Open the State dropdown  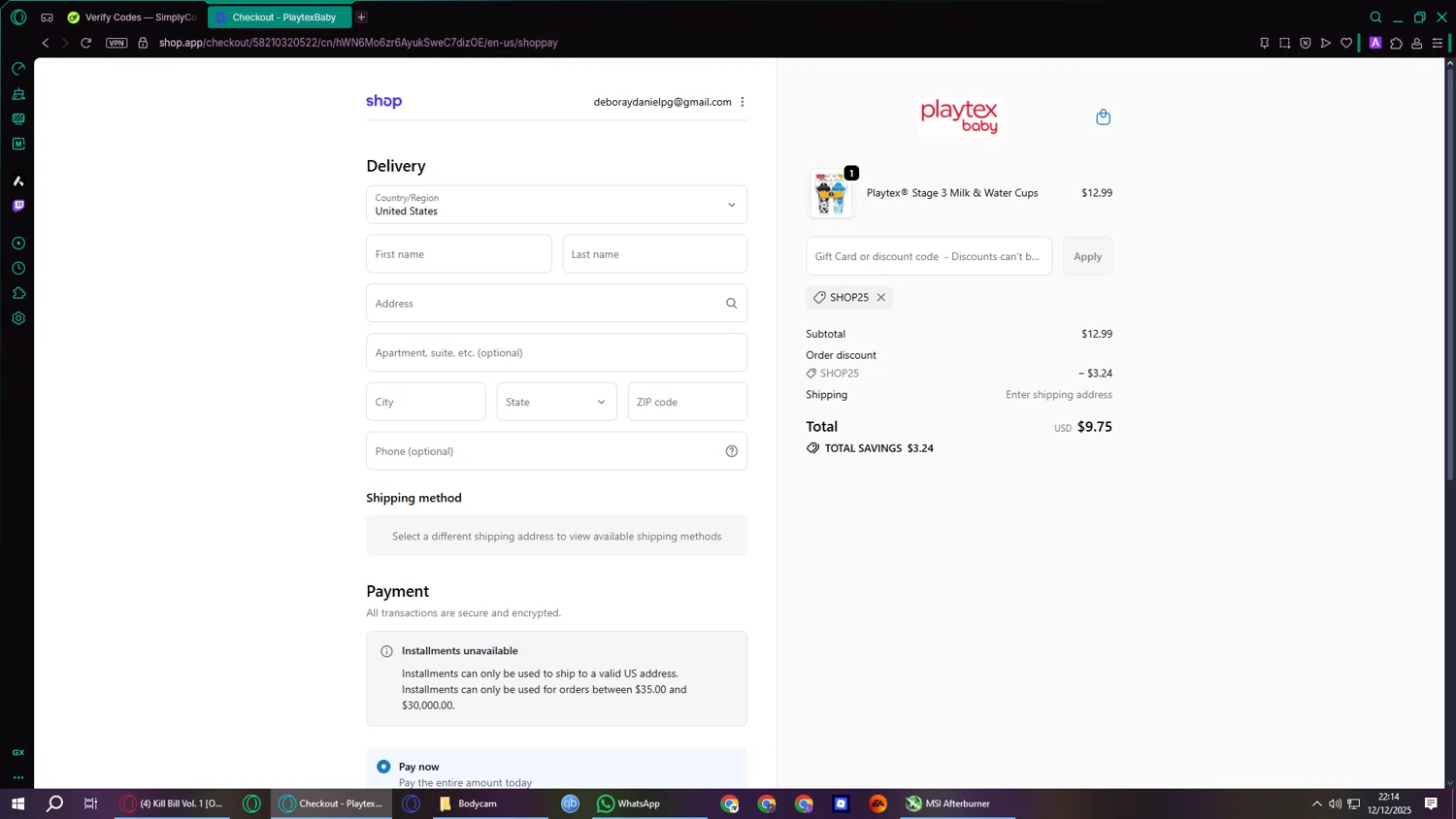click(556, 402)
